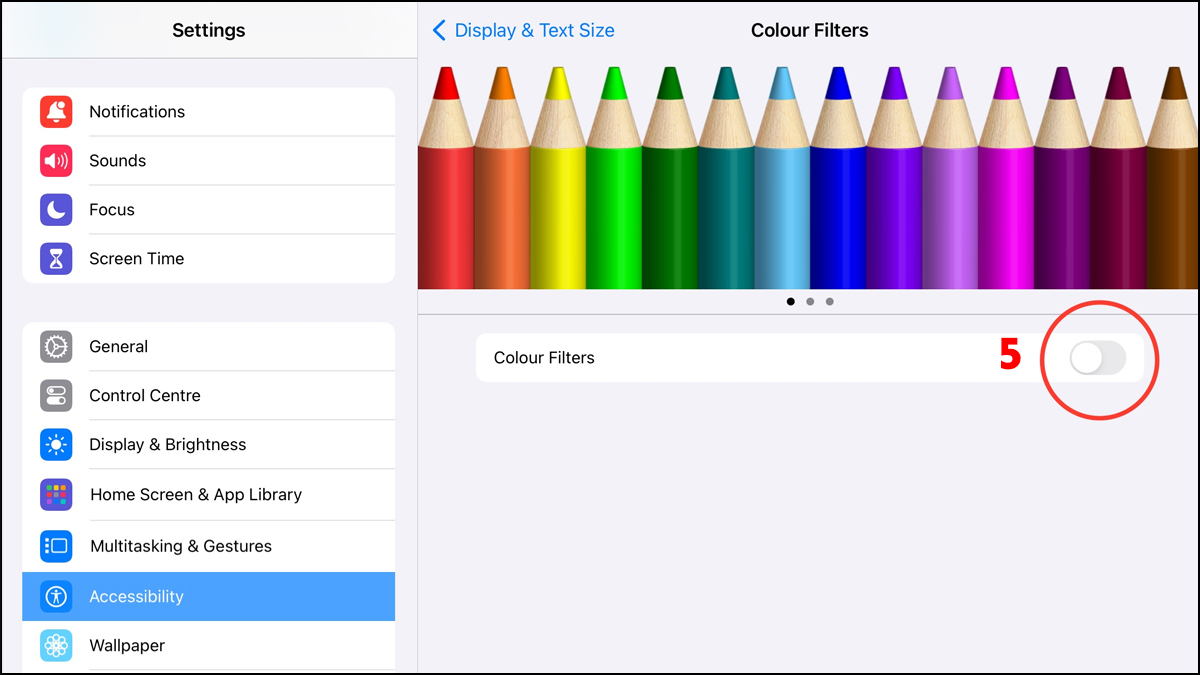
Task: Go back to Display & Text Size
Action: [x=534, y=31]
